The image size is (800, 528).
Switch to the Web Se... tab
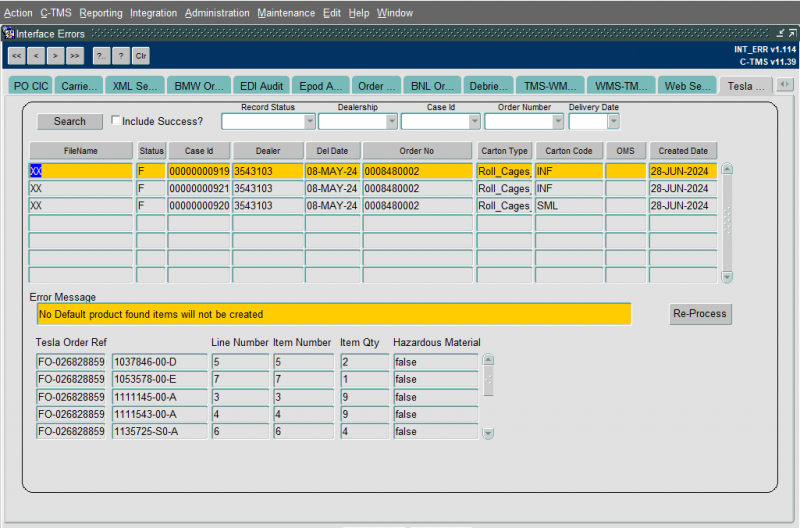[x=687, y=86]
